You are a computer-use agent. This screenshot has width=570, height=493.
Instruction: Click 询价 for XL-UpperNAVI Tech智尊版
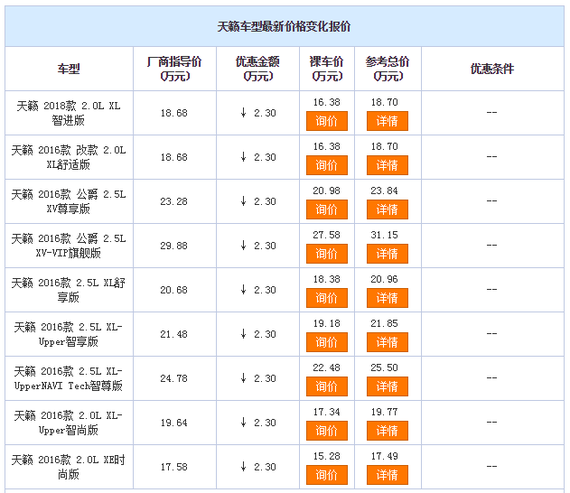[326, 386]
